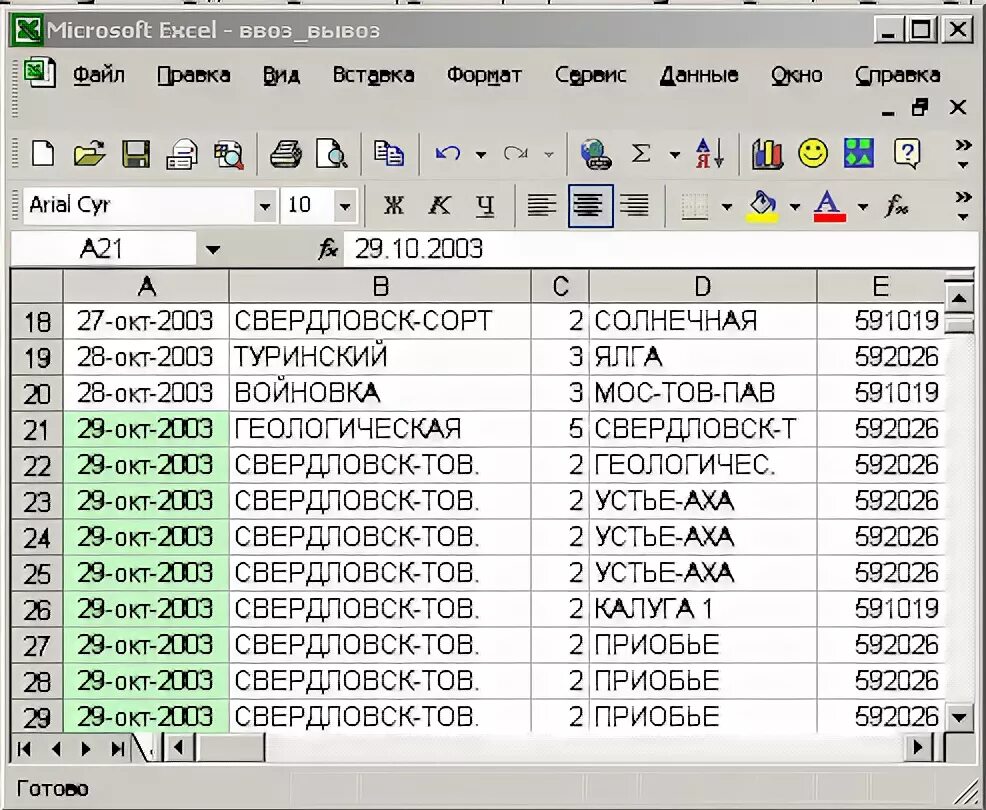Click the formula bar showing 29.10.2003
This screenshot has width=986, height=810.
point(659,249)
